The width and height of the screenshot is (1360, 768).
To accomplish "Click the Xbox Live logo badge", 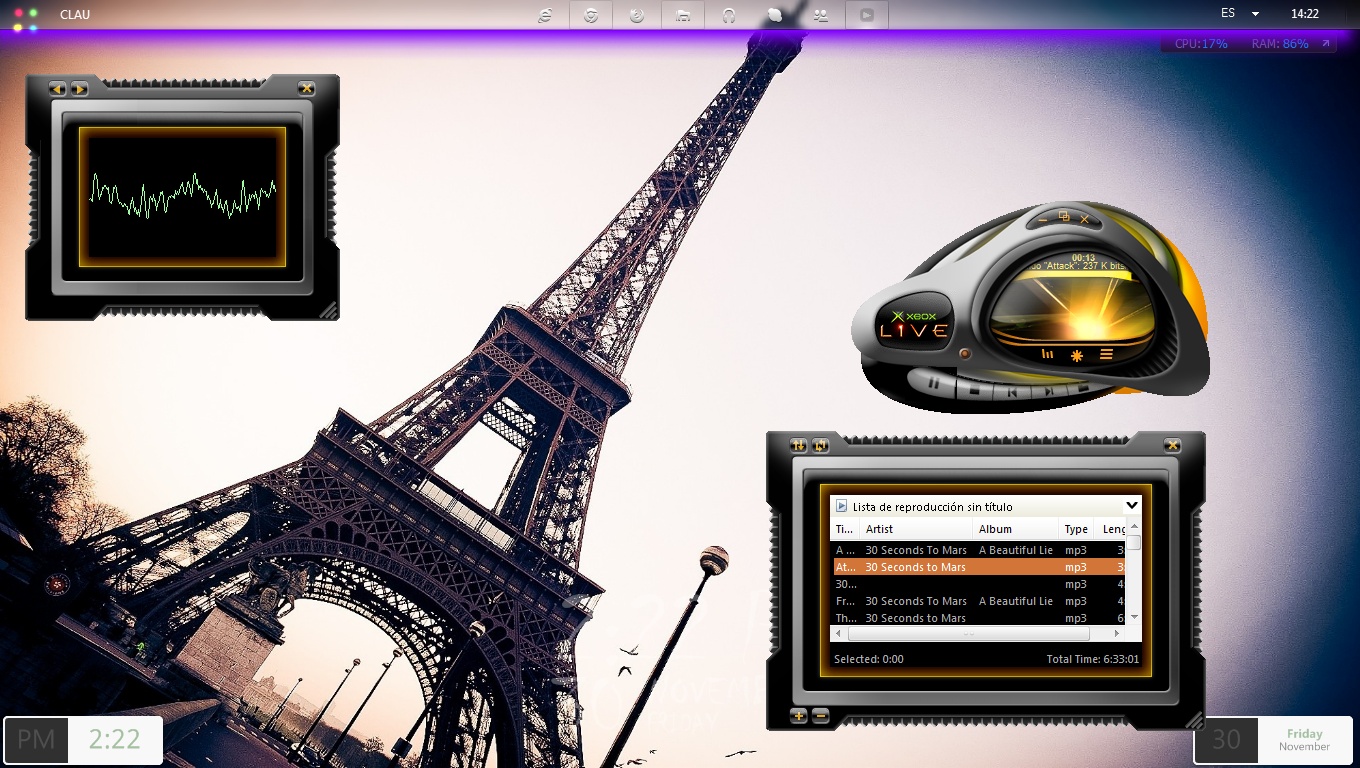I will tap(913, 322).
